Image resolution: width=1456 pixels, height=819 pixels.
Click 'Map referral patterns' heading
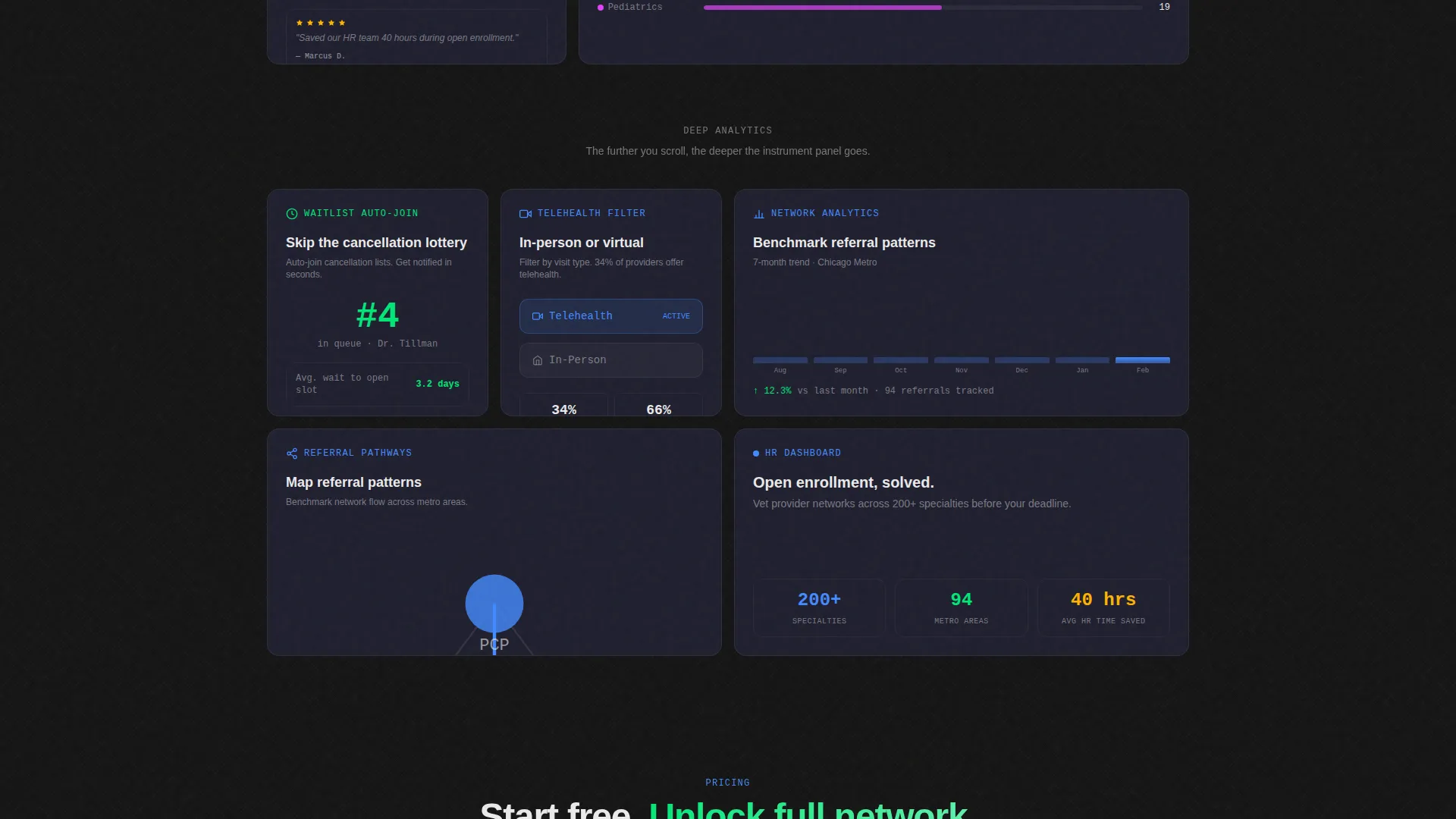(x=353, y=482)
